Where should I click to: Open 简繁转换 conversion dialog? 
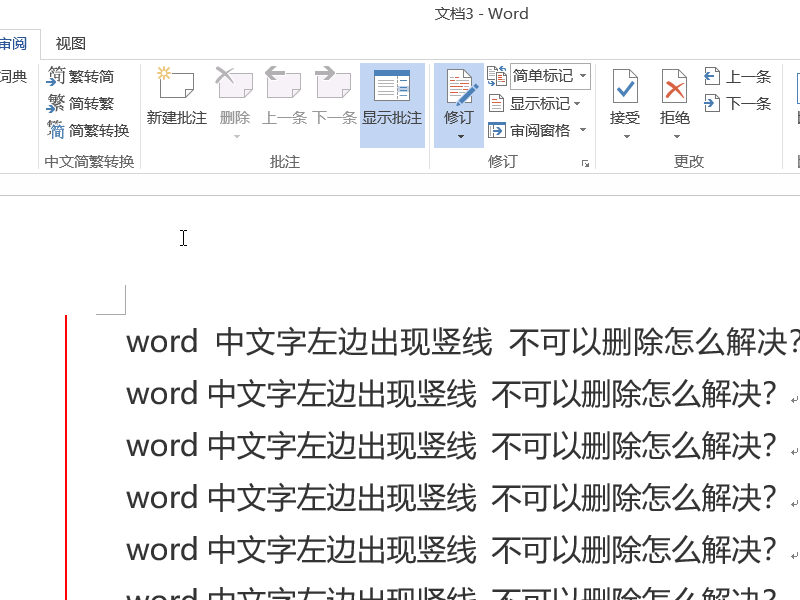click(88, 131)
